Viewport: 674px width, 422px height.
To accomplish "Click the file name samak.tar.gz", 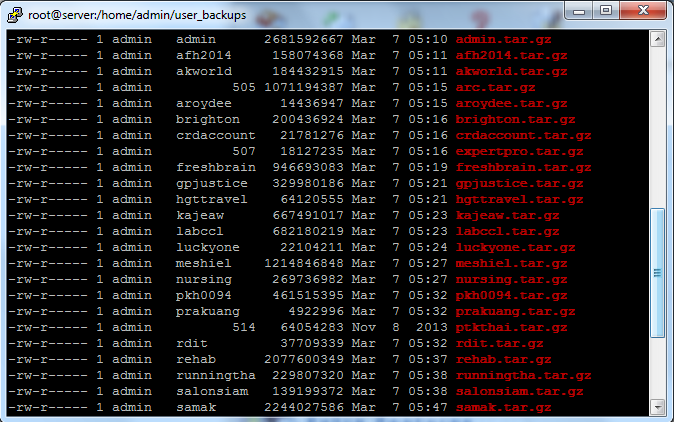I will tap(503, 407).
